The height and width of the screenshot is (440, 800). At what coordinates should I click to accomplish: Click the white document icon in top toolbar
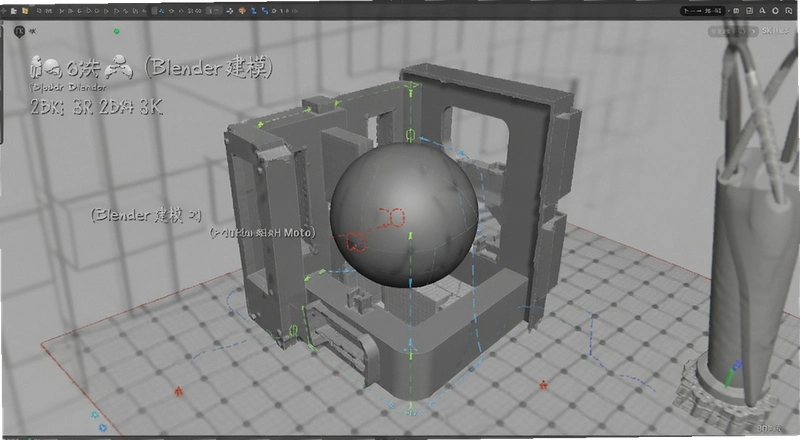[16, 10]
